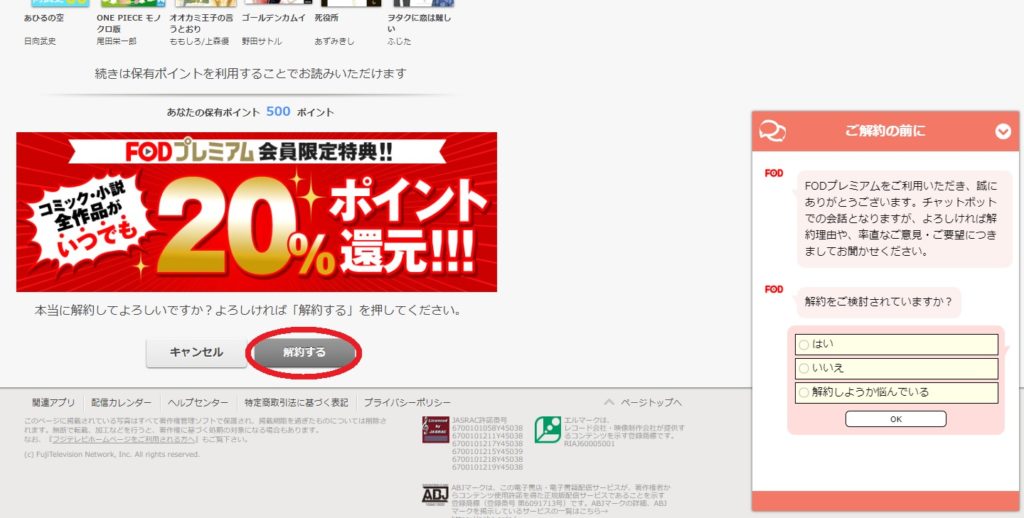Click the エルマーク green logo
This screenshot has width=1024, height=518.
click(x=547, y=429)
